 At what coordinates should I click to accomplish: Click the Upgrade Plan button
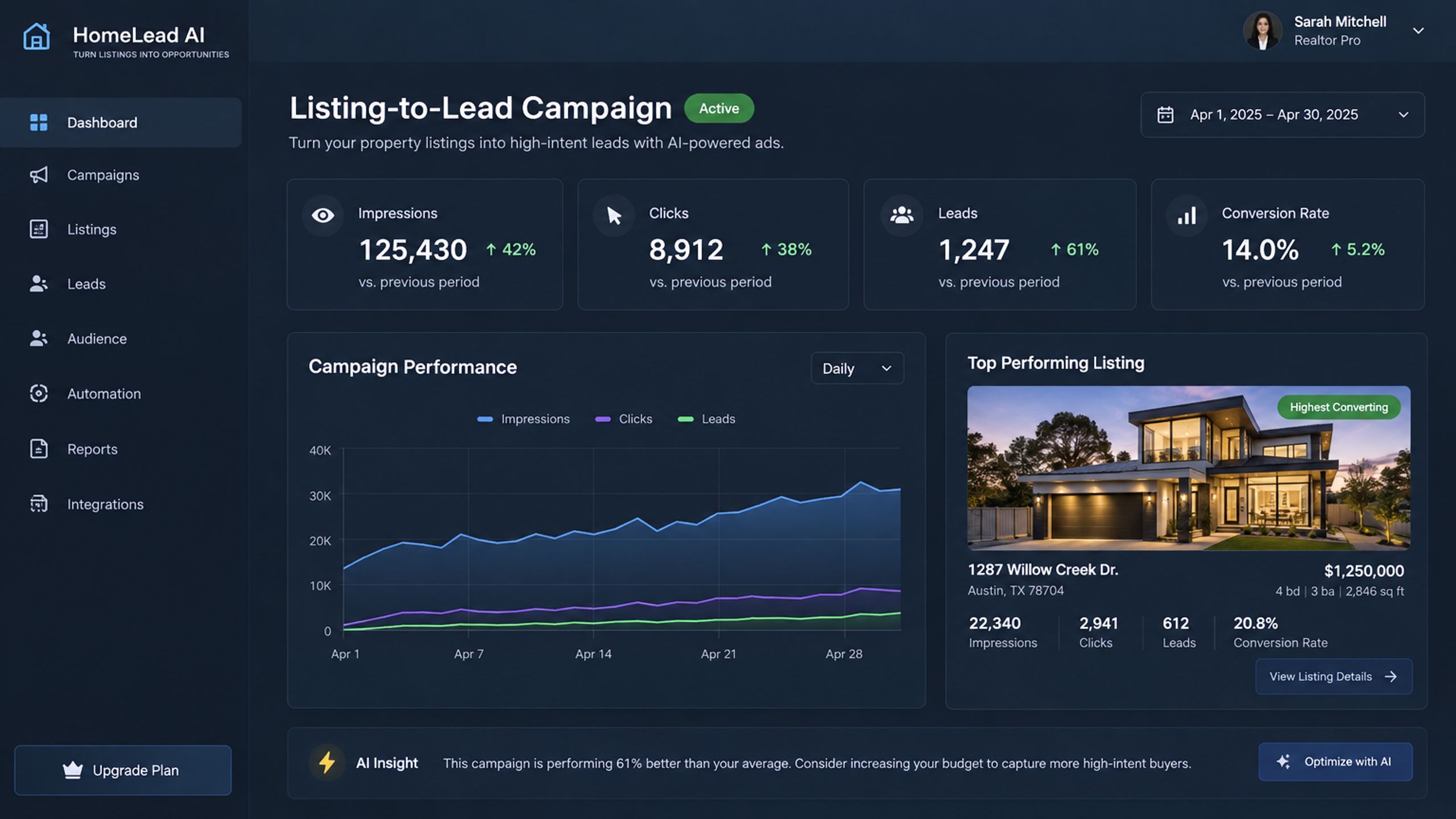(123, 770)
